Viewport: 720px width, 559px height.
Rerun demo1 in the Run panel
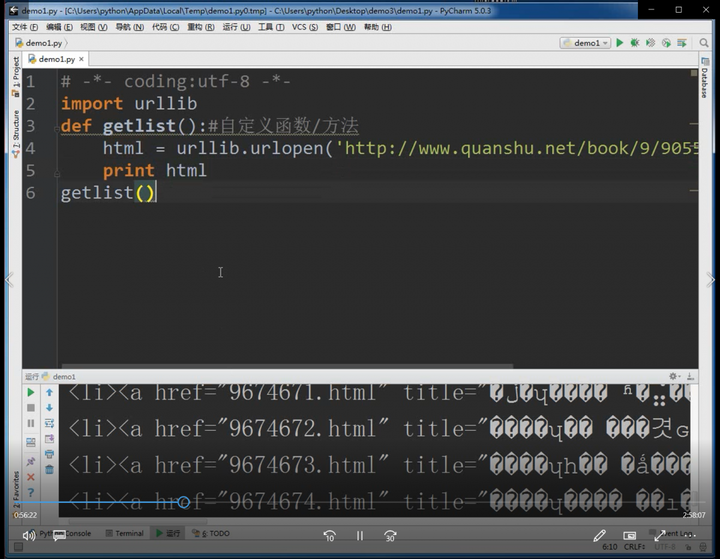pos(31,392)
